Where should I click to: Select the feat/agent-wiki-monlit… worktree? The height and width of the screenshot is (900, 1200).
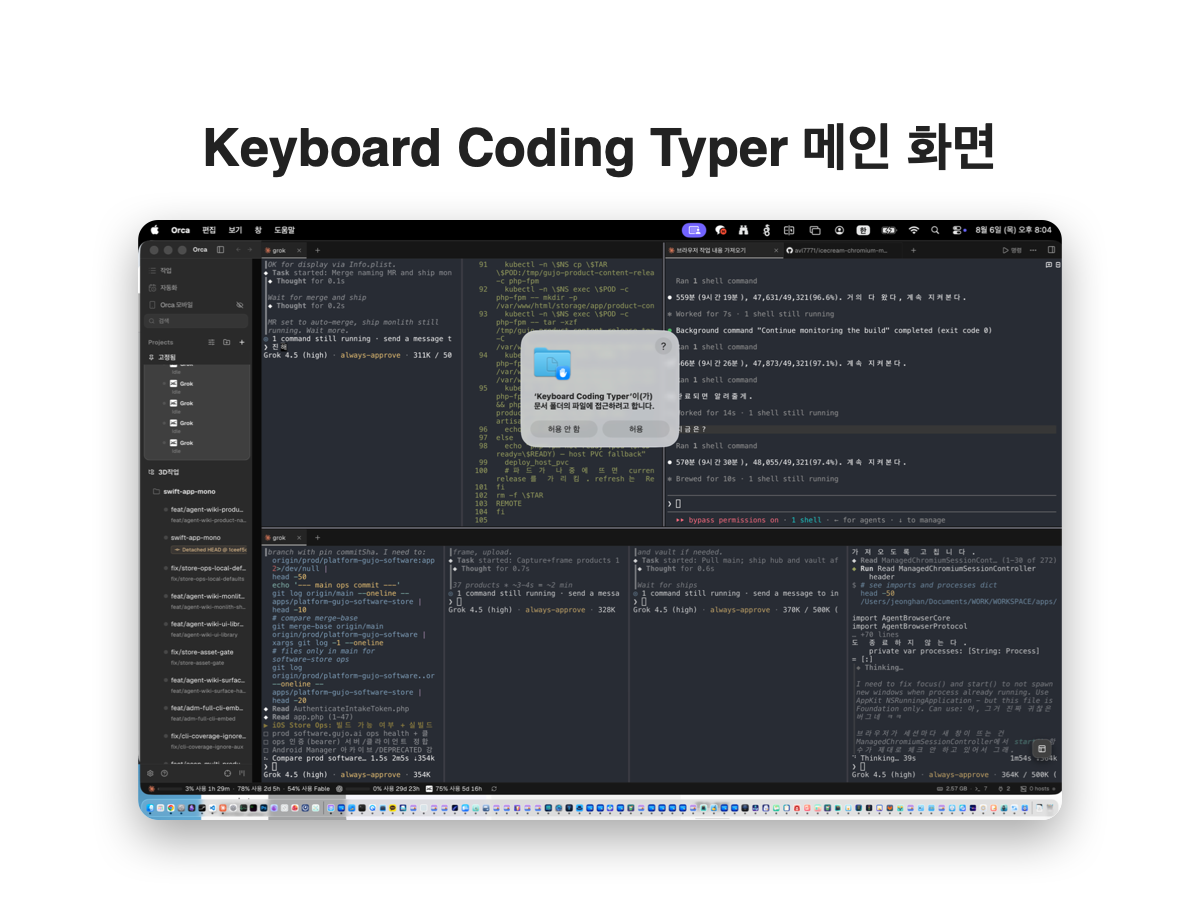205,600
